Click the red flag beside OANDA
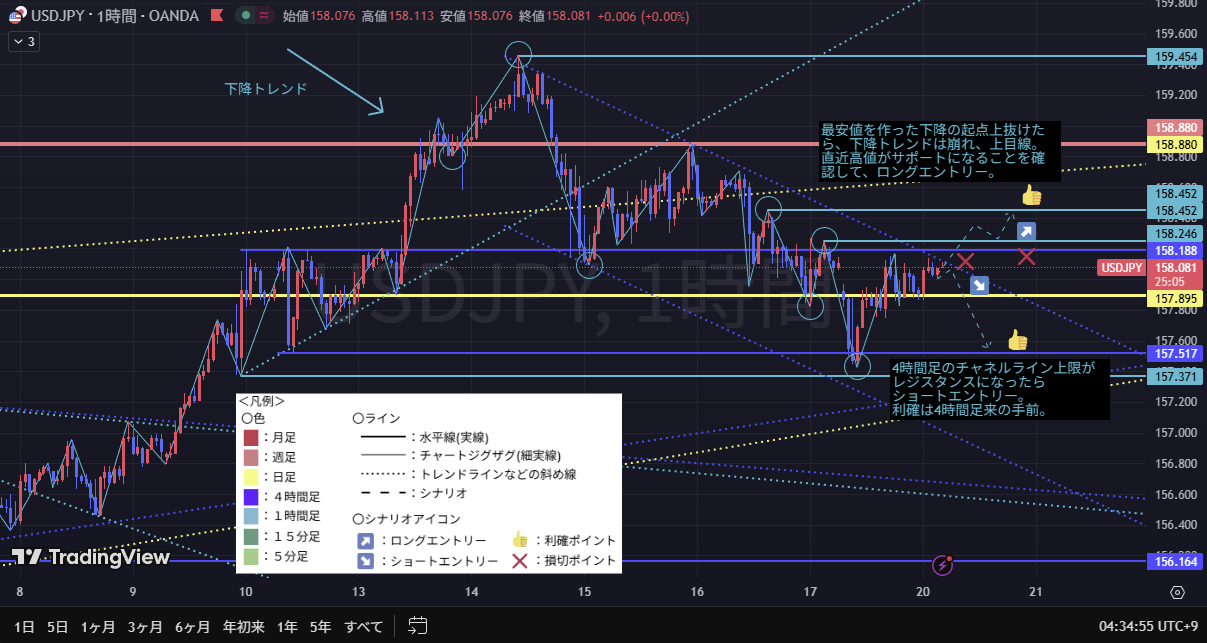Screen dimensions: 1207x643 click(213, 16)
